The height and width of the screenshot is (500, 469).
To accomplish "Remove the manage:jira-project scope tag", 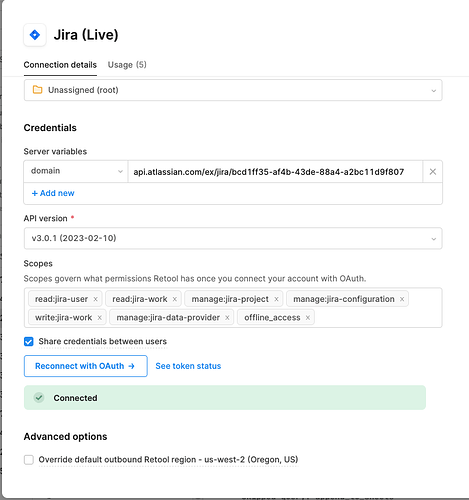I will 276,299.
